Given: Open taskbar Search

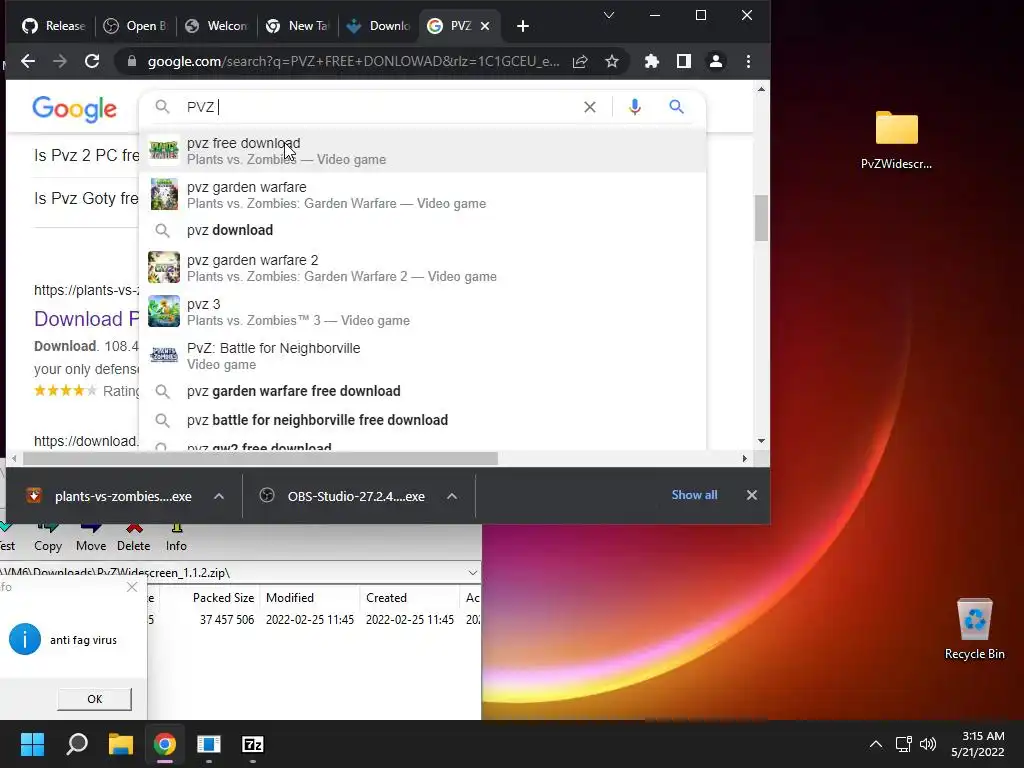Looking at the screenshot, I should pos(77,744).
